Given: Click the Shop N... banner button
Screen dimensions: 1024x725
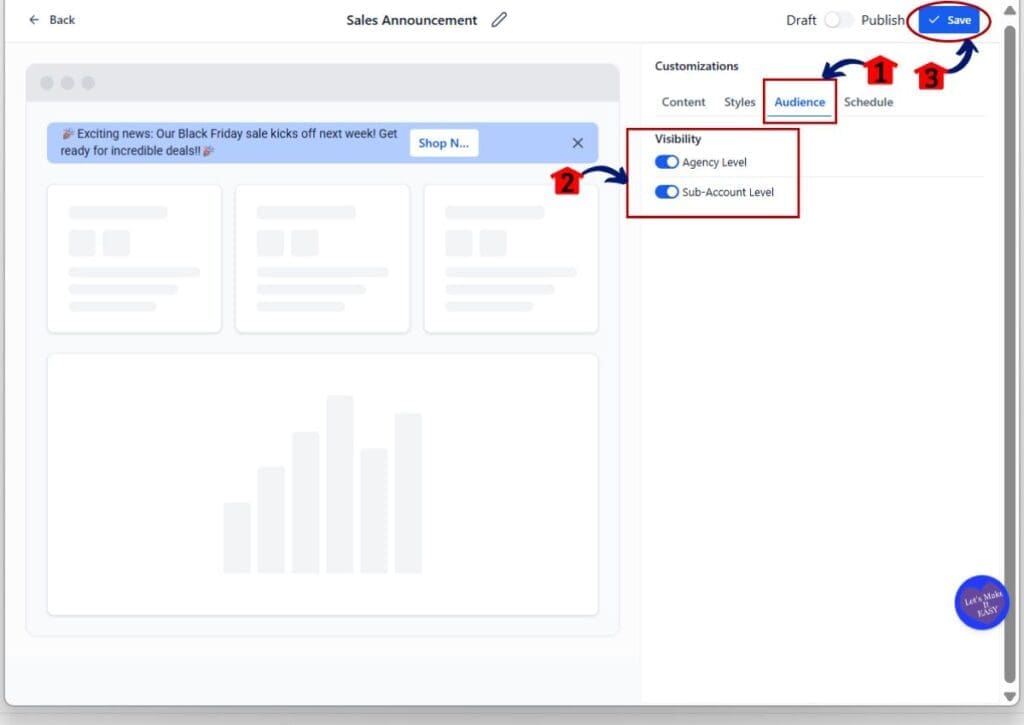Looking at the screenshot, I should point(443,143).
